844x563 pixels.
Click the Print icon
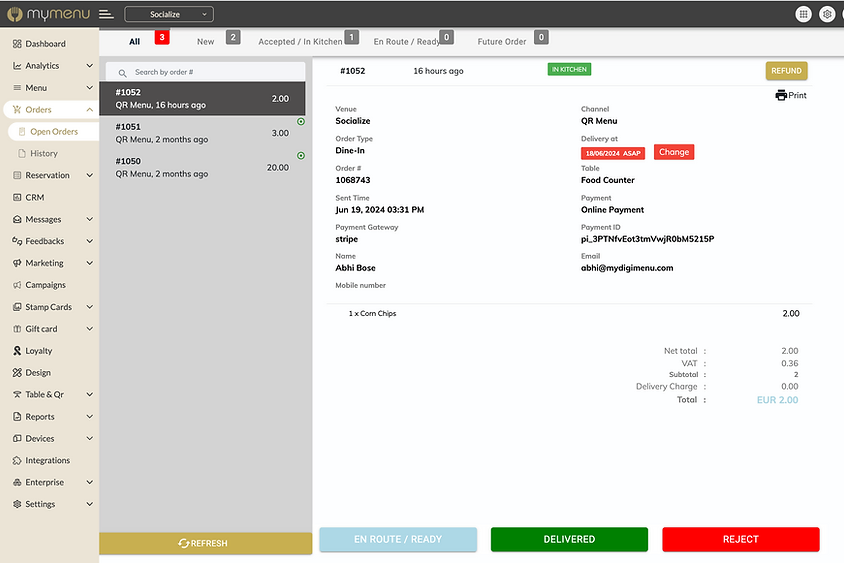tap(790, 95)
